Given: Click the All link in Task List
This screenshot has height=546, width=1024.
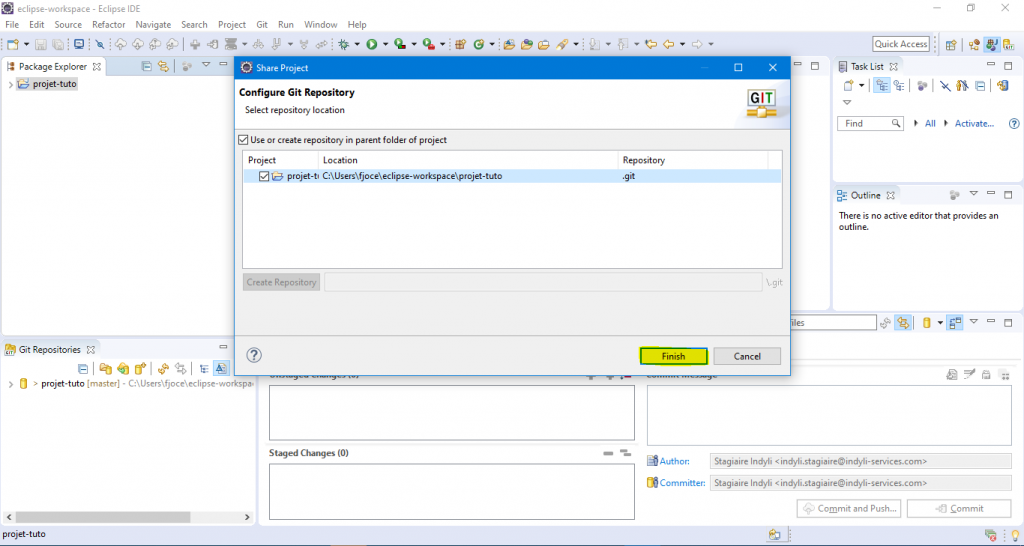Looking at the screenshot, I should coord(930,123).
